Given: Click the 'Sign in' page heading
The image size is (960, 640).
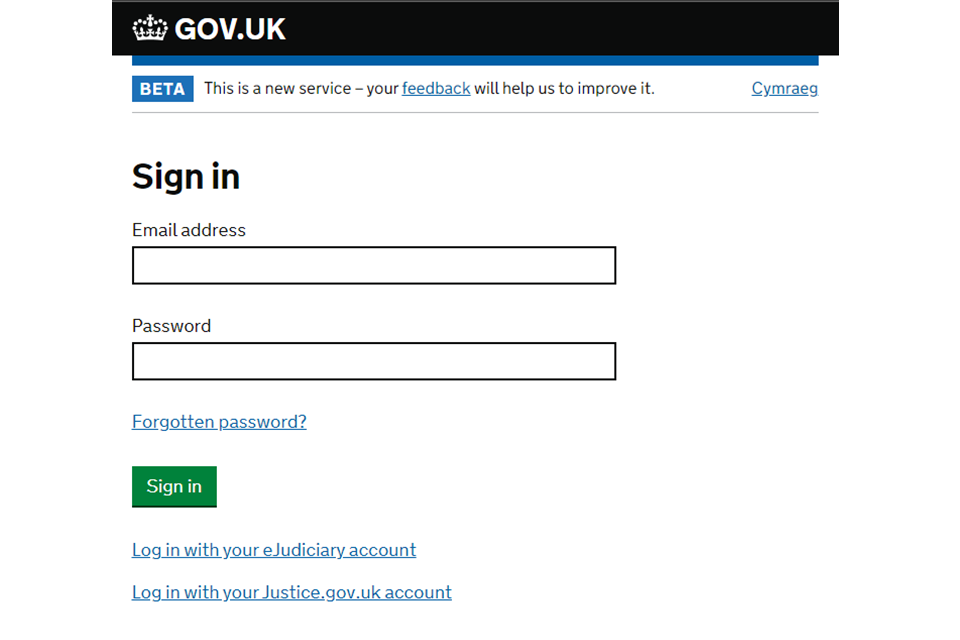Looking at the screenshot, I should click(x=186, y=177).
